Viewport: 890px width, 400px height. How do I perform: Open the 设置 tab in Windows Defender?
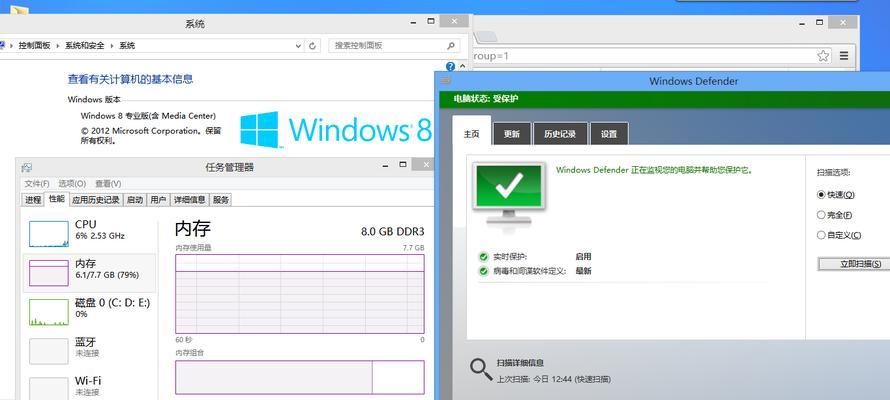click(x=609, y=134)
